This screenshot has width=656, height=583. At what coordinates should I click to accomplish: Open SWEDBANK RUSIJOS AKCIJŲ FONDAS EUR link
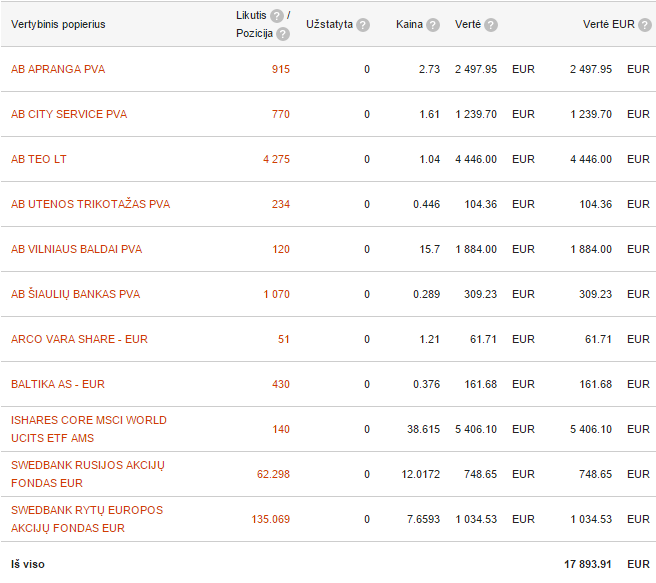pyautogui.click(x=88, y=474)
